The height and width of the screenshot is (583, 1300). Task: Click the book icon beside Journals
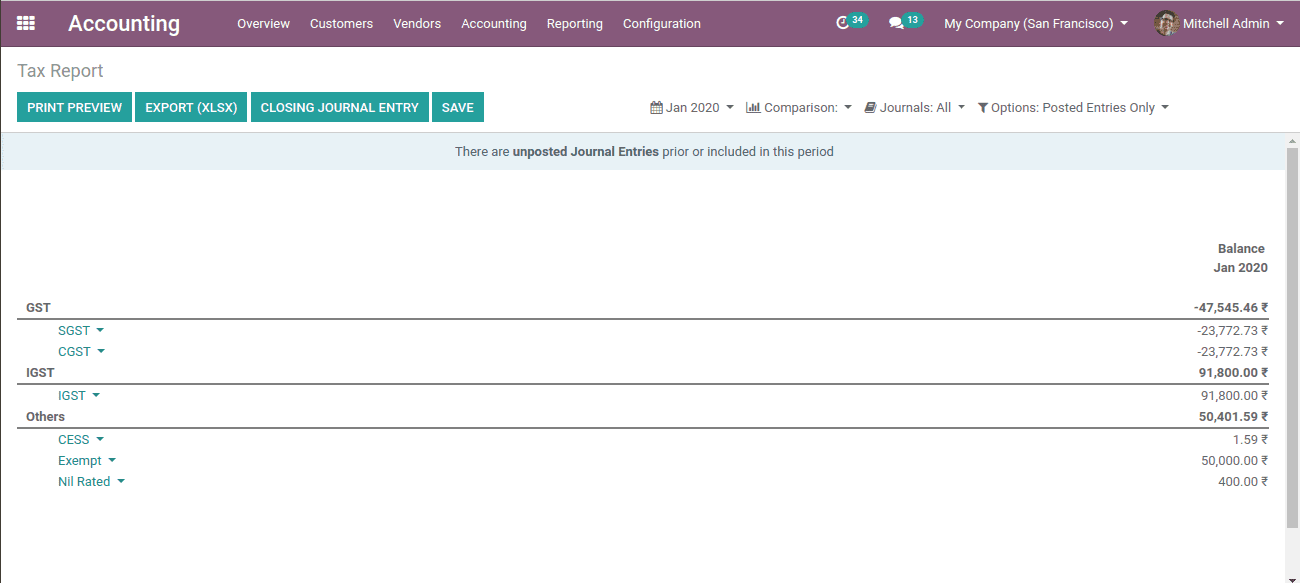(870, 108)
